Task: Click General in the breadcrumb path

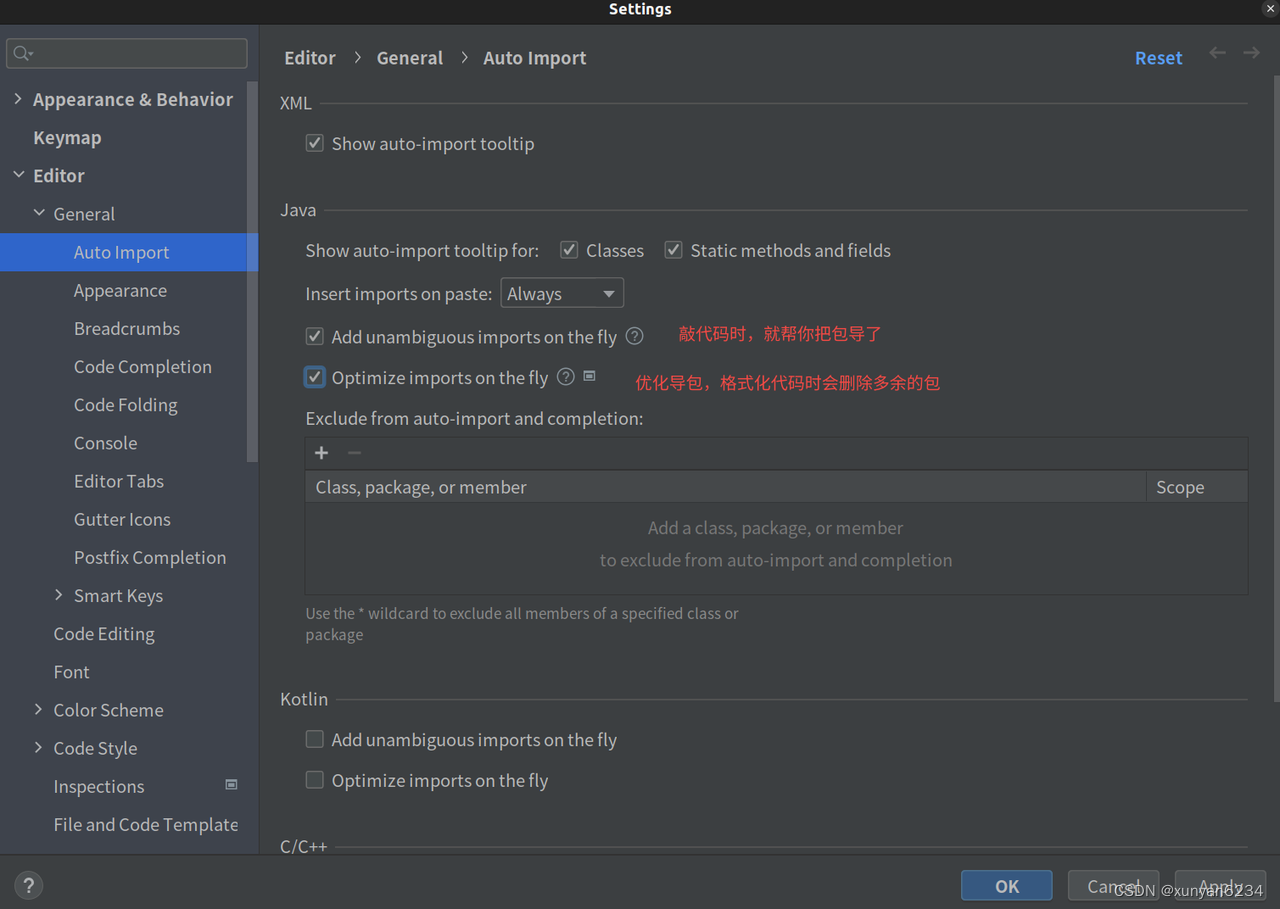Action: pos(410,58)
